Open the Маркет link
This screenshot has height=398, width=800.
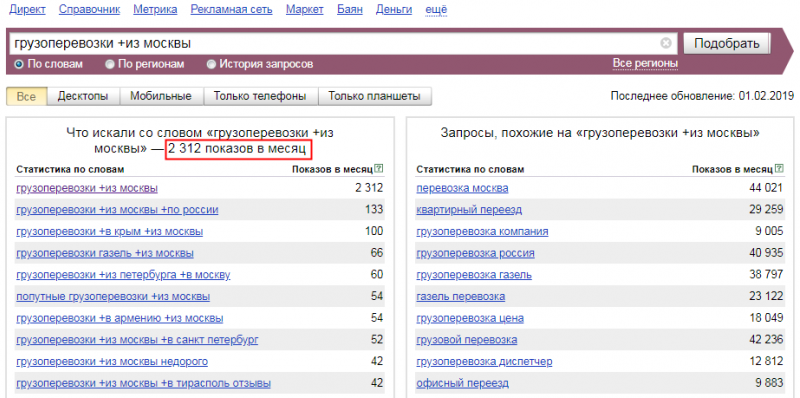[x=305, y=9]
